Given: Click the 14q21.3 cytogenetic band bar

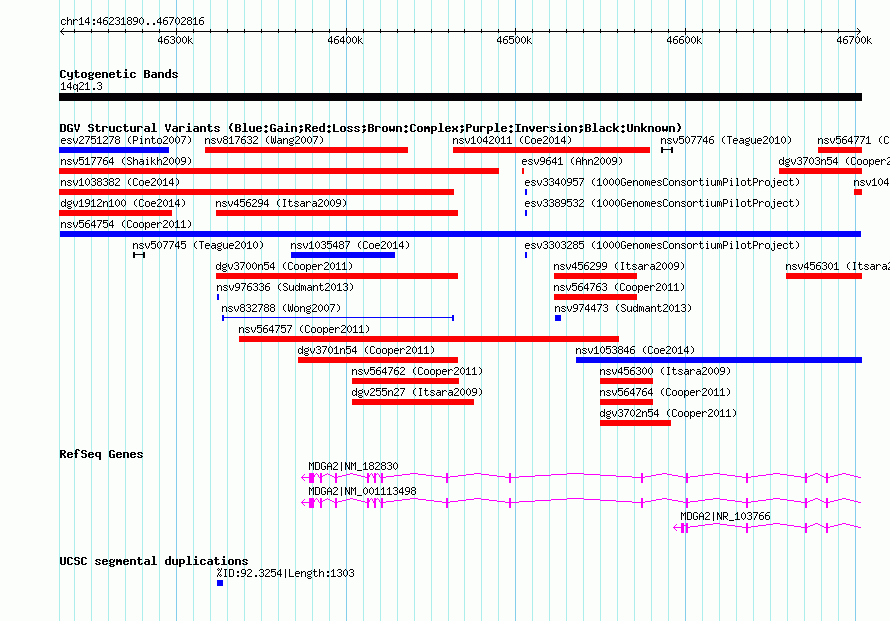Looking at the screenshot, I should [460, 97].
